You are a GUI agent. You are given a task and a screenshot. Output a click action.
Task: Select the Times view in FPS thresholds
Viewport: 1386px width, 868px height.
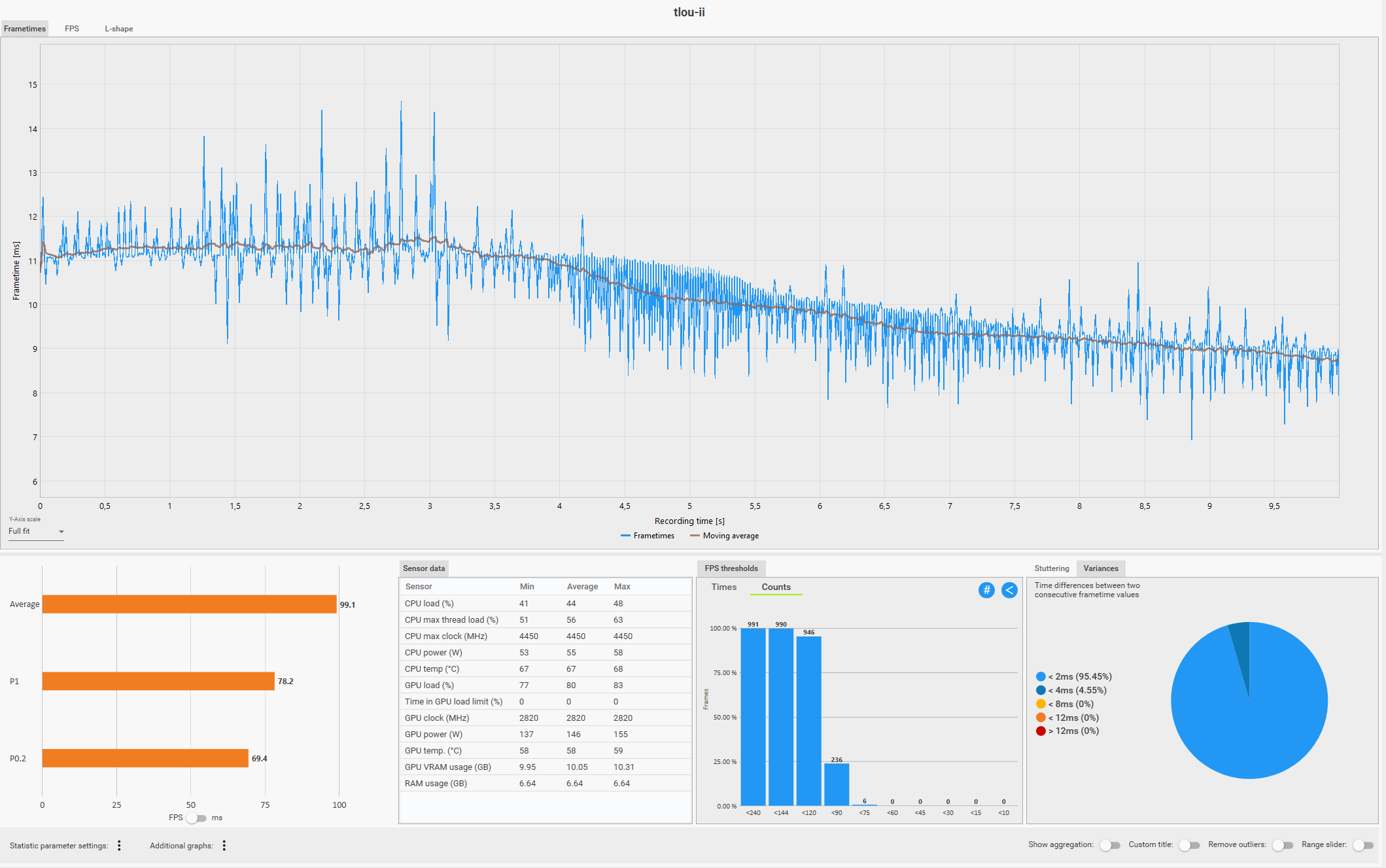coord(723,587)
